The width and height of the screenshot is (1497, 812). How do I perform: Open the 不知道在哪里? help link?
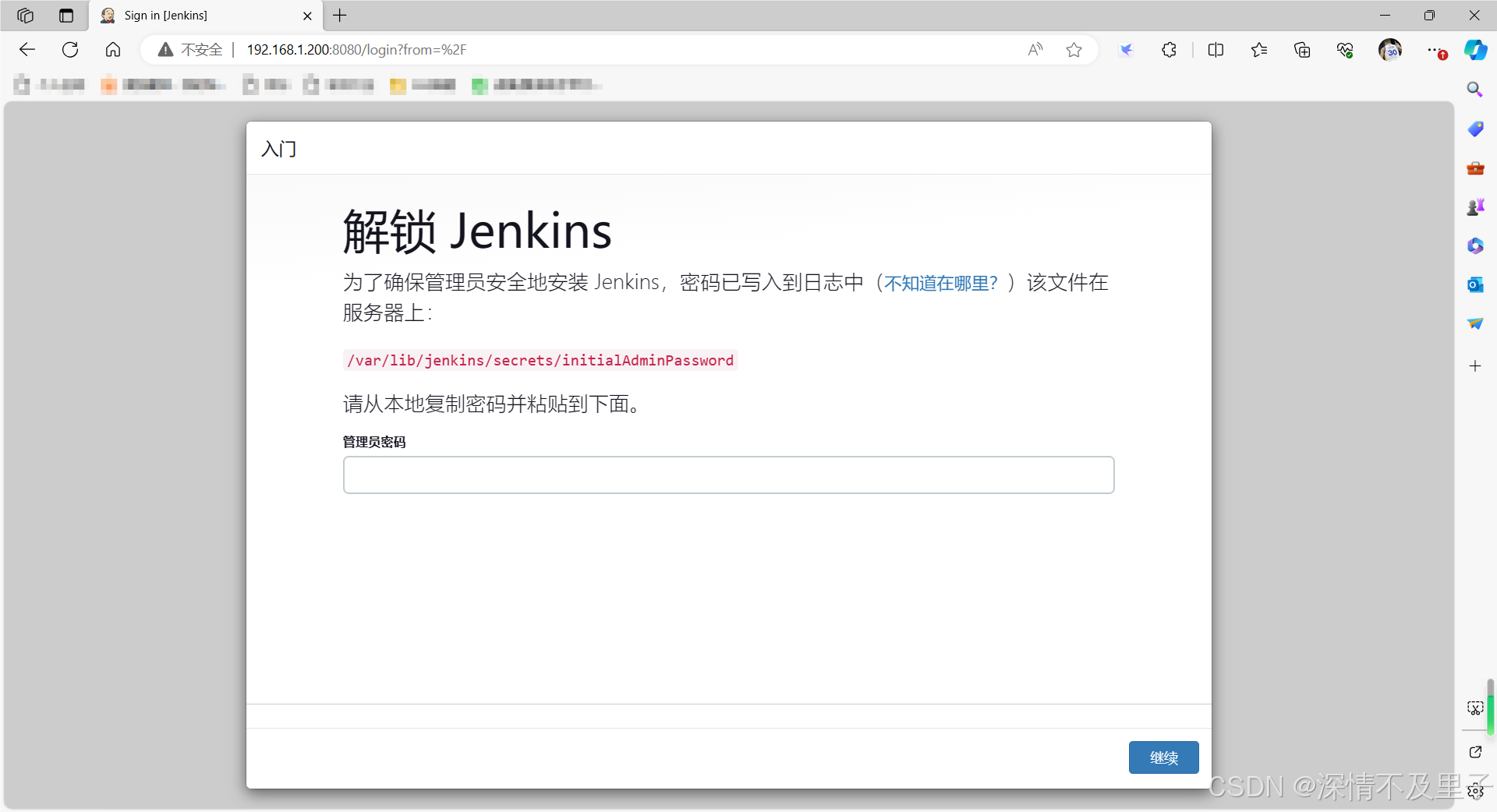pos(941,283)
